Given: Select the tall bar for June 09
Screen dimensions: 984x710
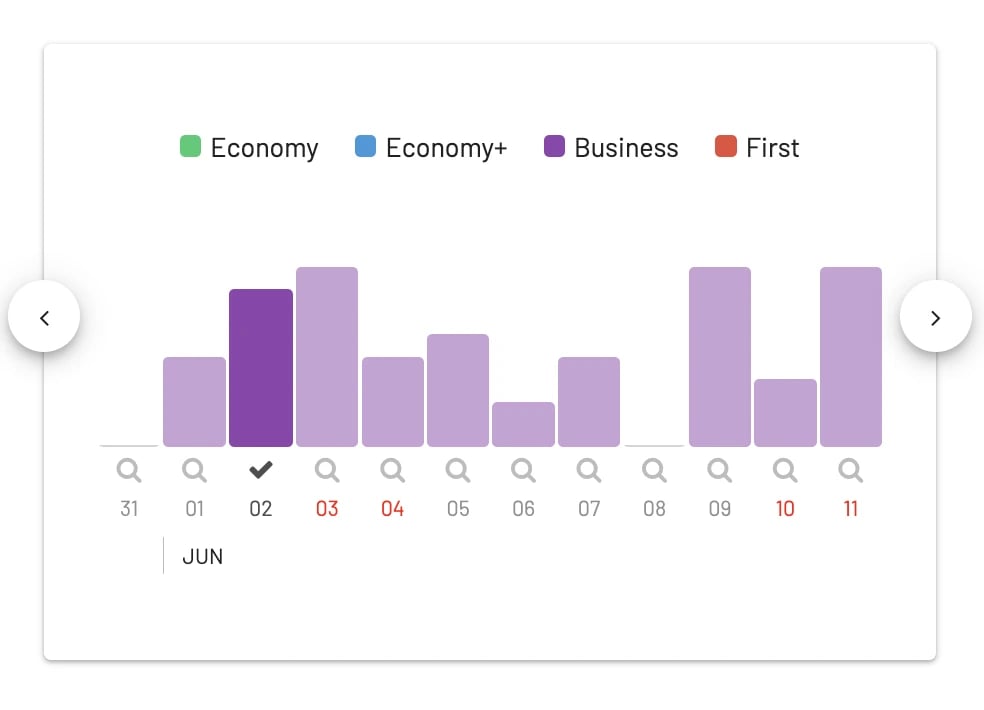Looking at the screenshot, I should (x=720, y=357).
